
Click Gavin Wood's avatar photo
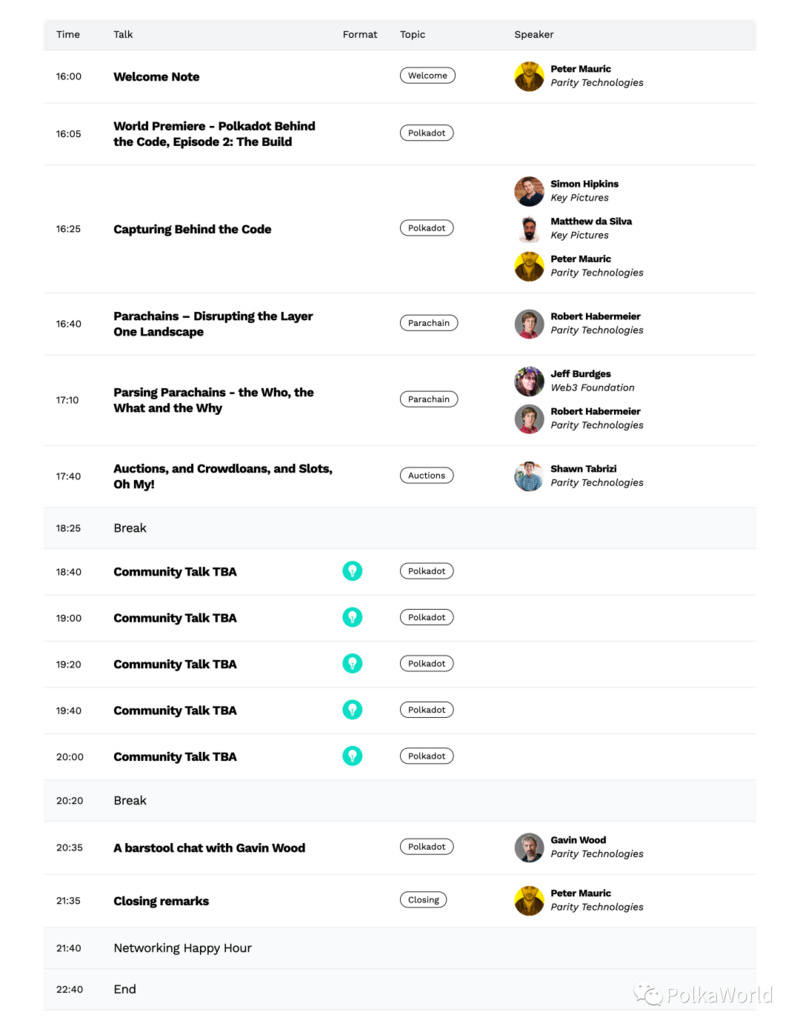[529, 847]
